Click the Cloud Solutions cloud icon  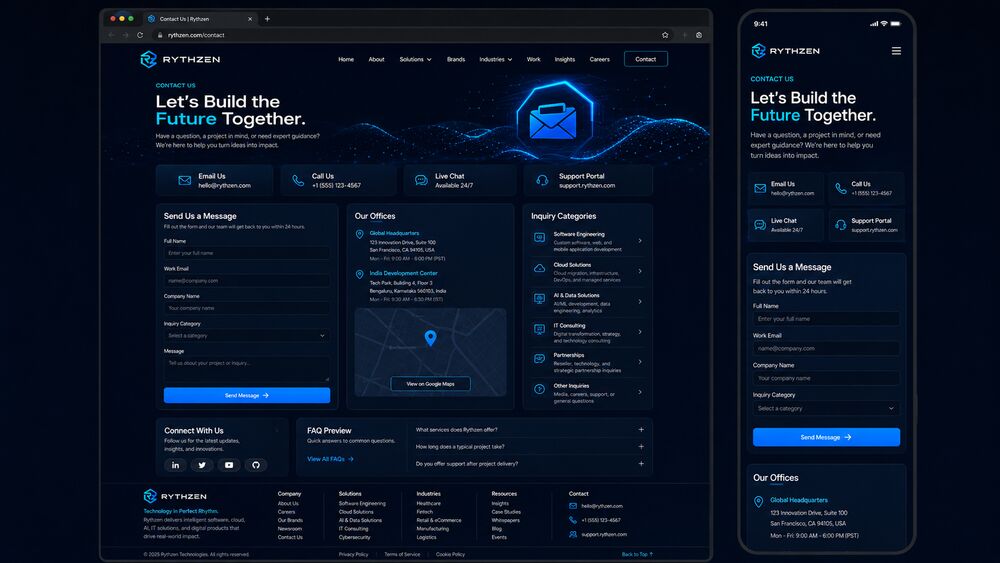pyautogui.click(x=540, y=268)
